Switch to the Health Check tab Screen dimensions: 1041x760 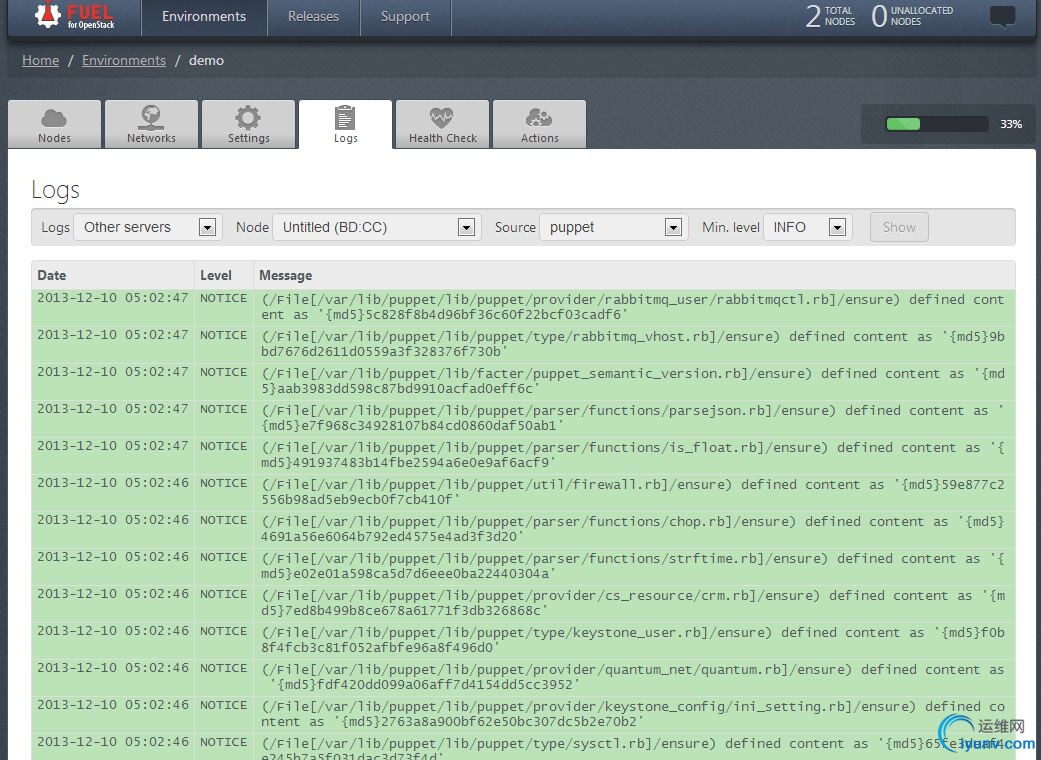[442, 124]
